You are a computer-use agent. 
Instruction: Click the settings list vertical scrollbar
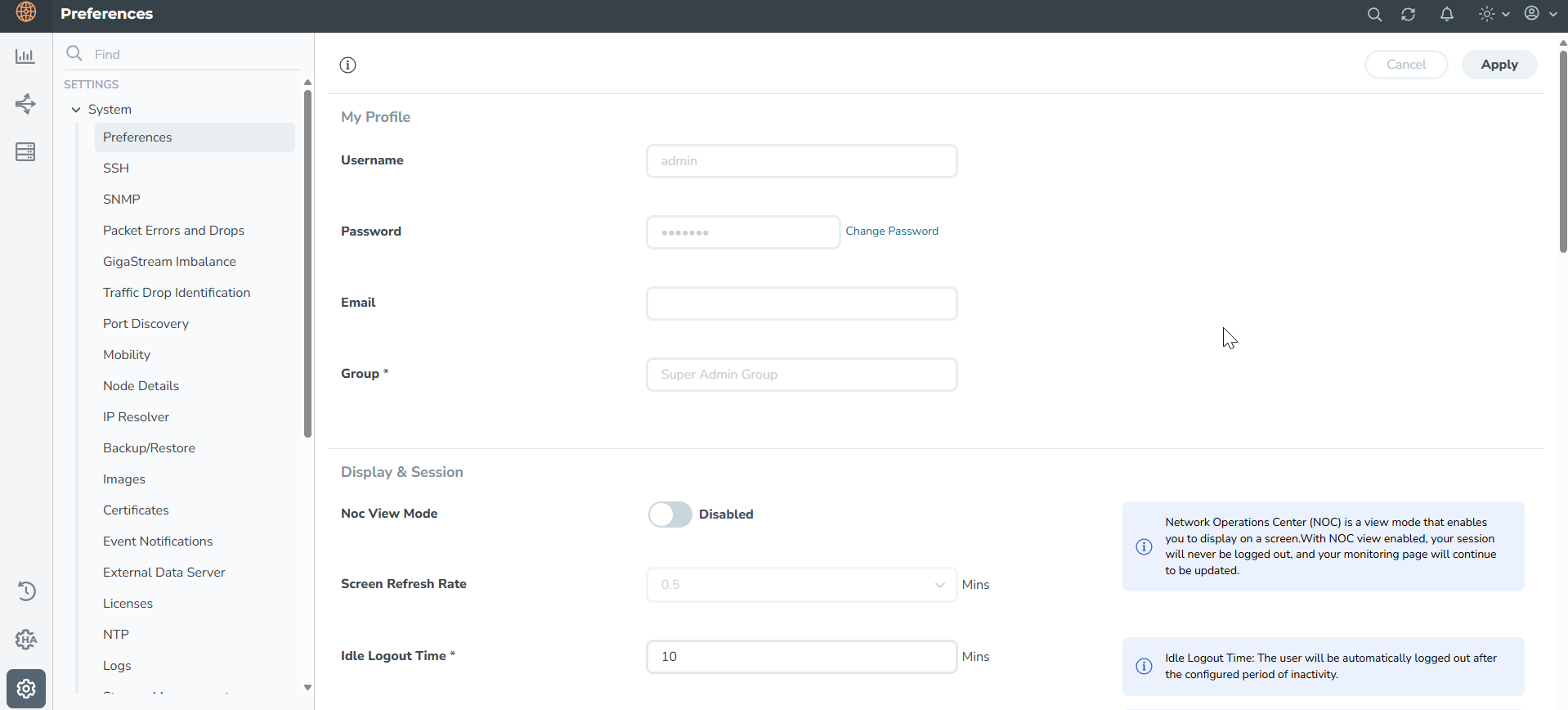[x=307, y=262]
